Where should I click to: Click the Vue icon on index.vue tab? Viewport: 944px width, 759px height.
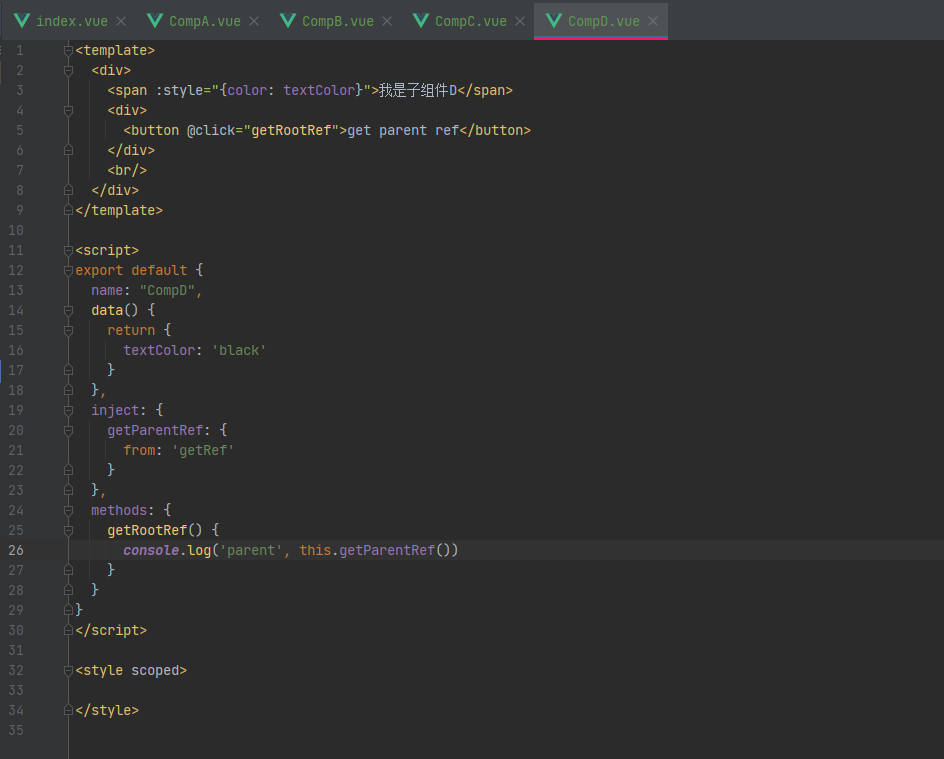point(22,21)
